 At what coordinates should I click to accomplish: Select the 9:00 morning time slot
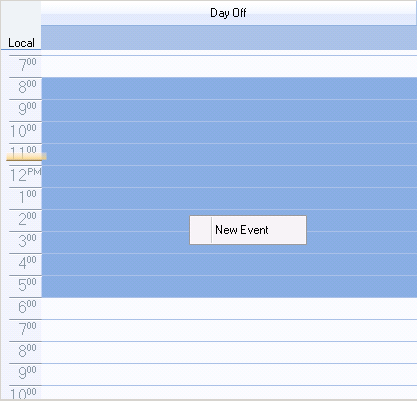[x=229, y=110]
